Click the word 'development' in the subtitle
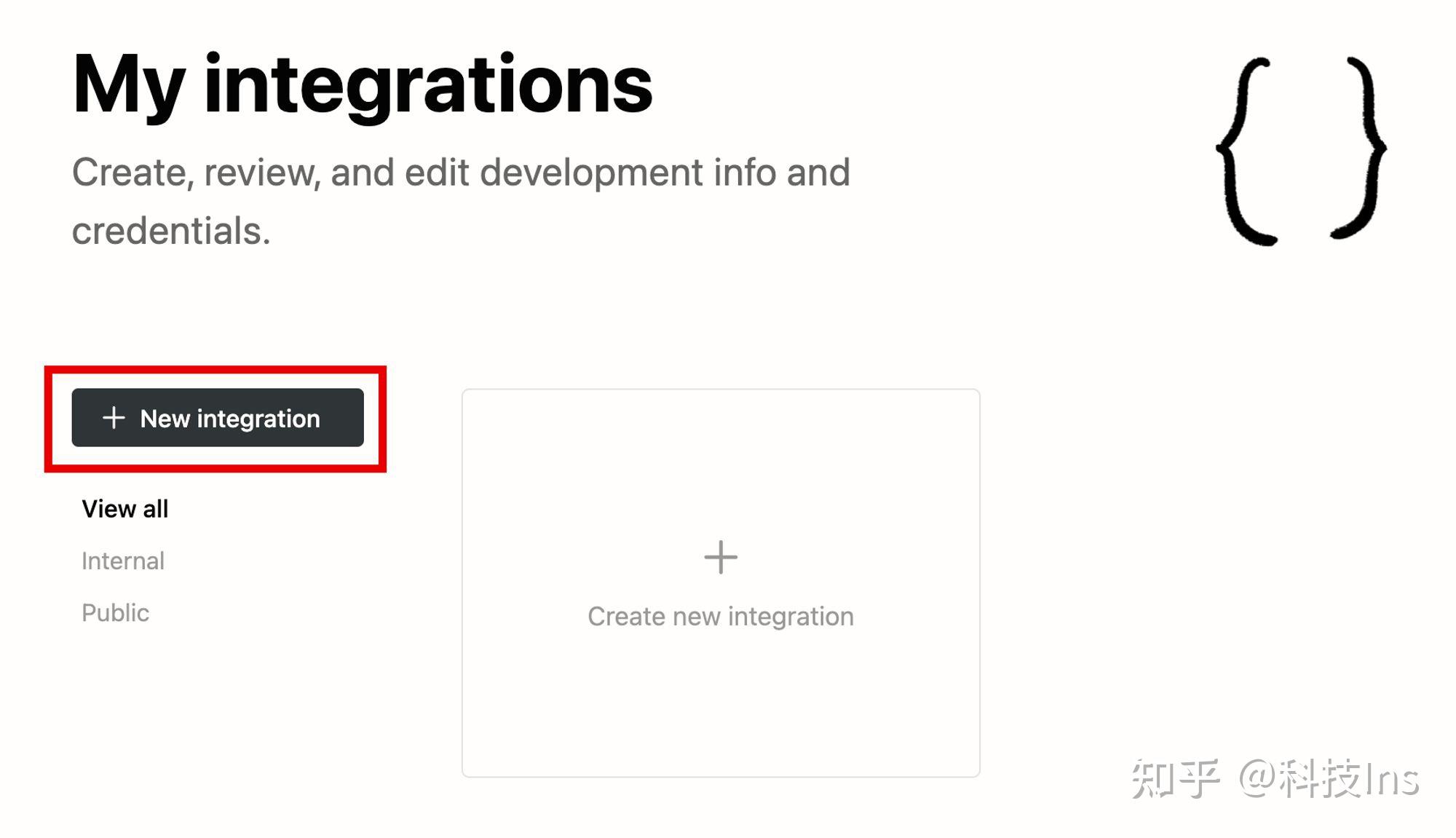Screen dimensions: 1456x838 click(593, 173)
